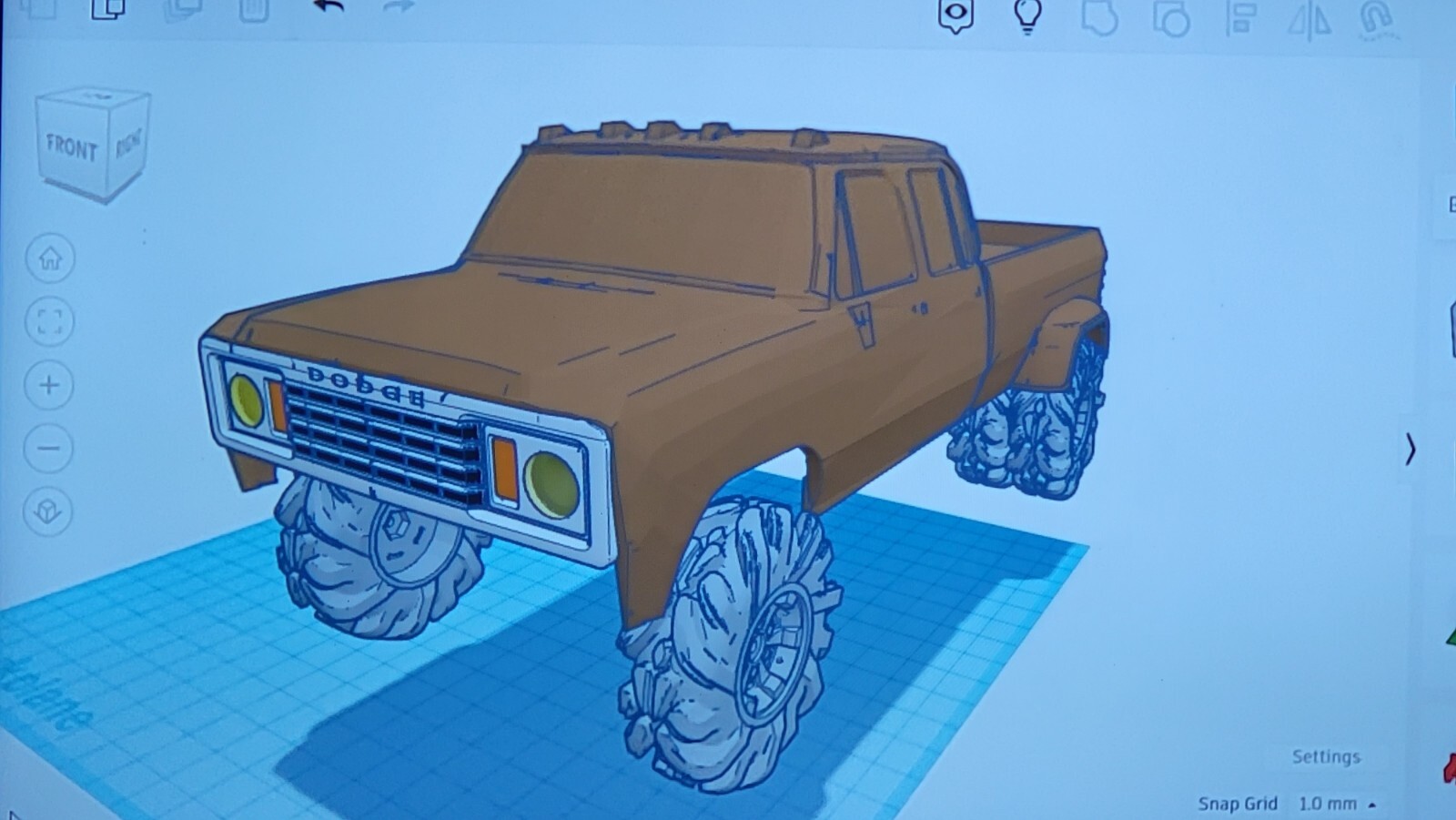This screenshot has height=820, width=1456.
Task: Activate the Cruise magnet tool
Action: click(x=1377, y=20)
